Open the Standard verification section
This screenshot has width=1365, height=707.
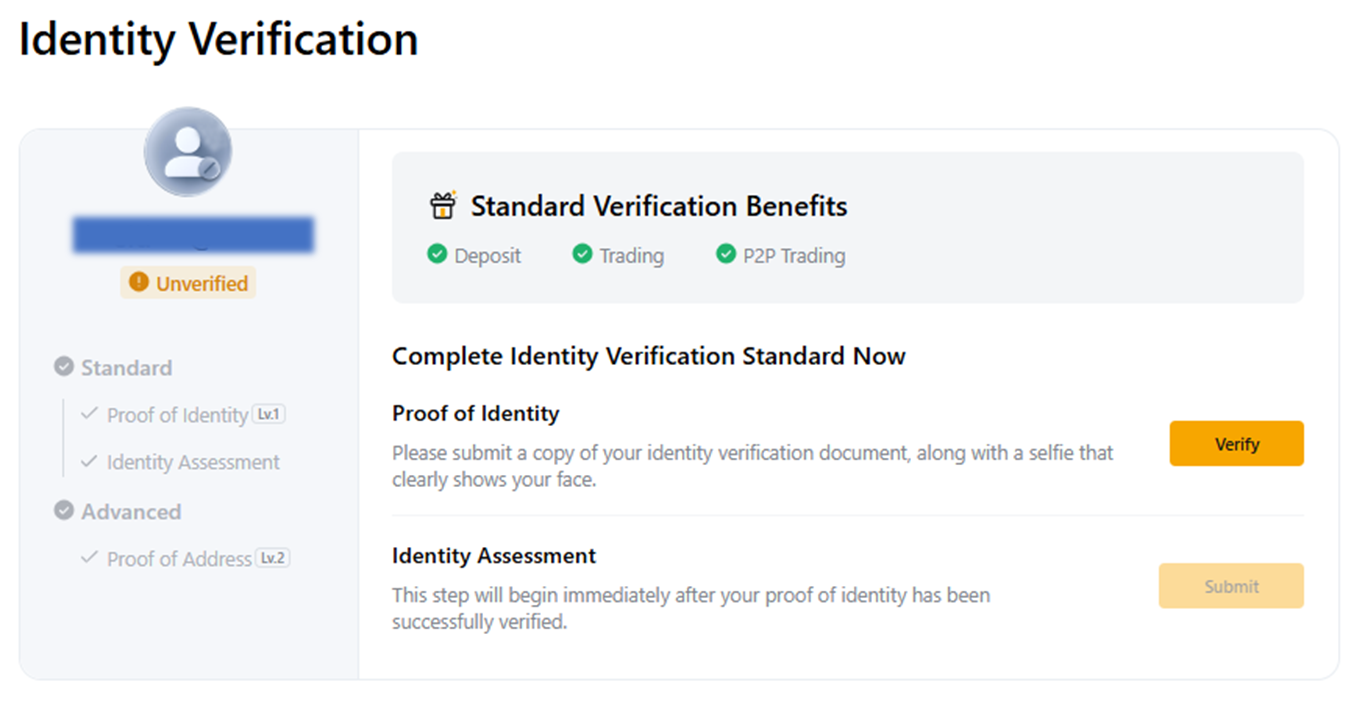pyautogui.click(x=126, y=368)
